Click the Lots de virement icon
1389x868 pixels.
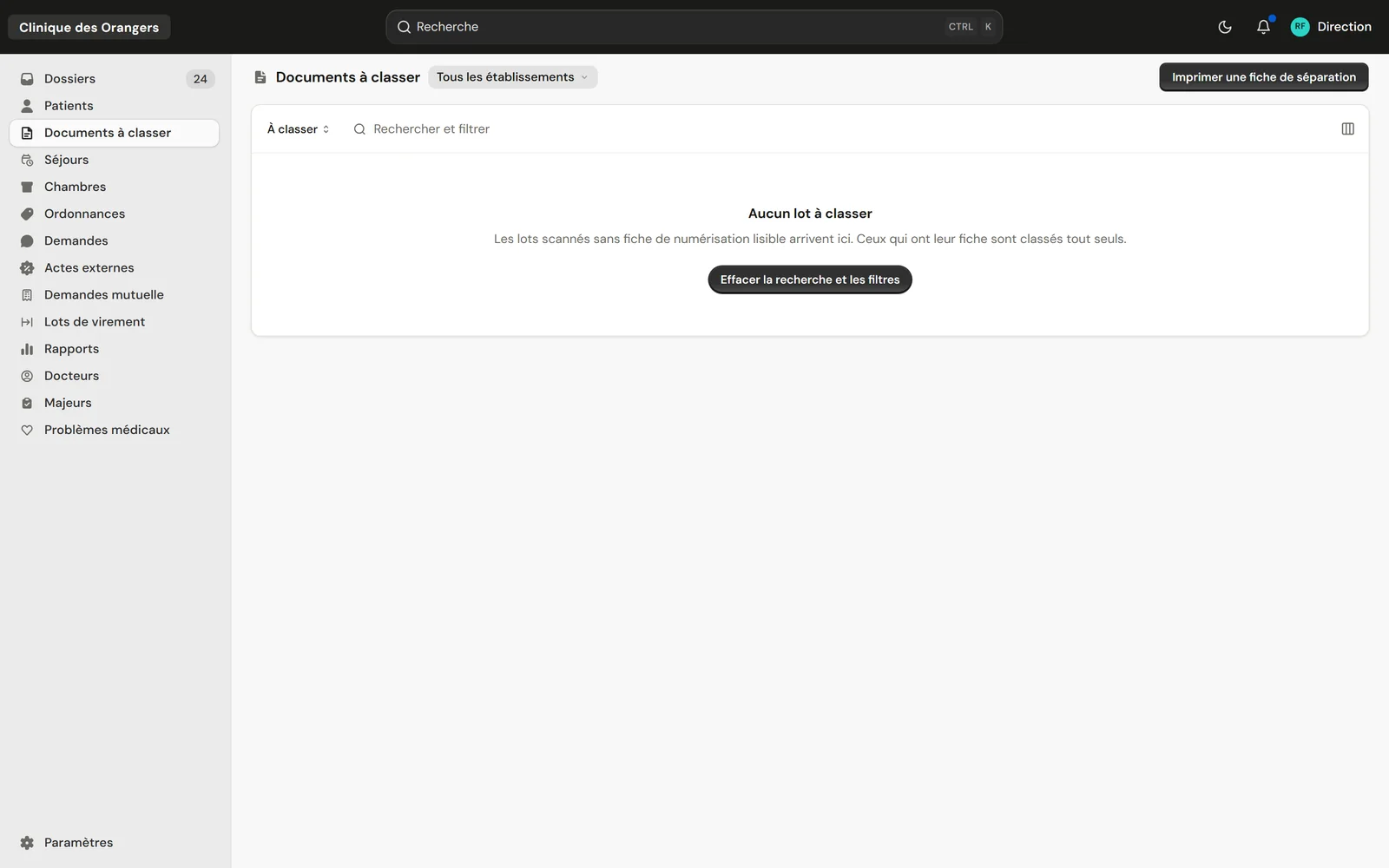coord(27,322)
